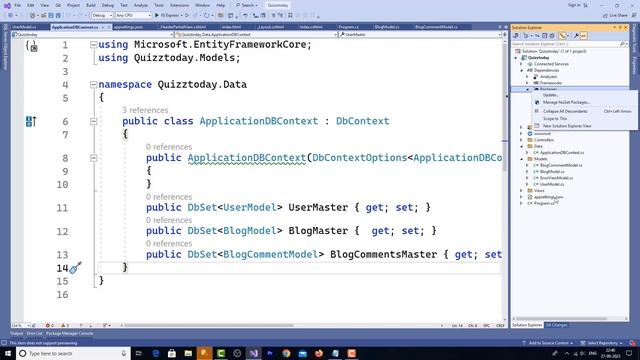Choose Update… from the context menu

[x=551, y=95]
